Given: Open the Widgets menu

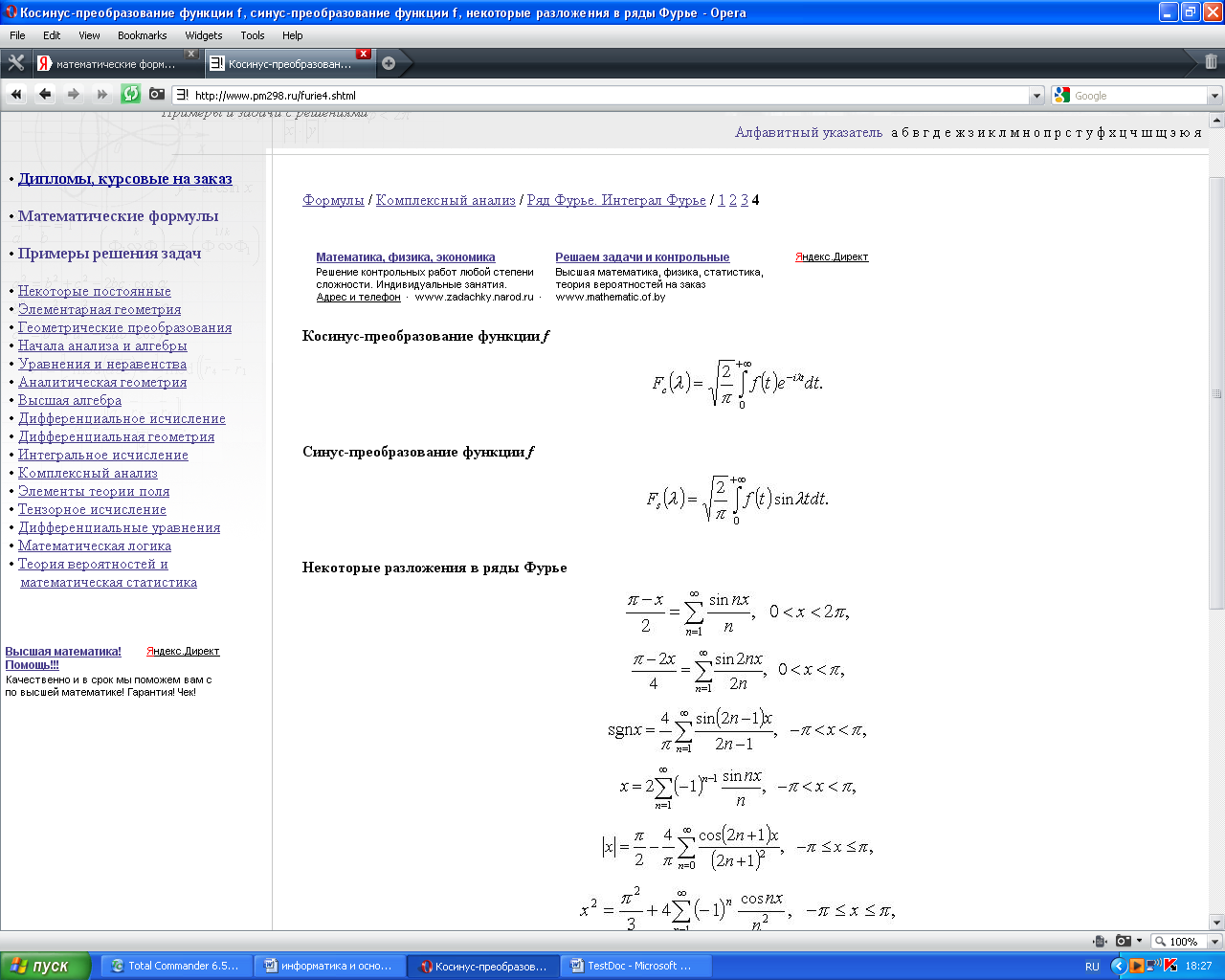Looking at the screenshot, I should (x=204, y=35).
